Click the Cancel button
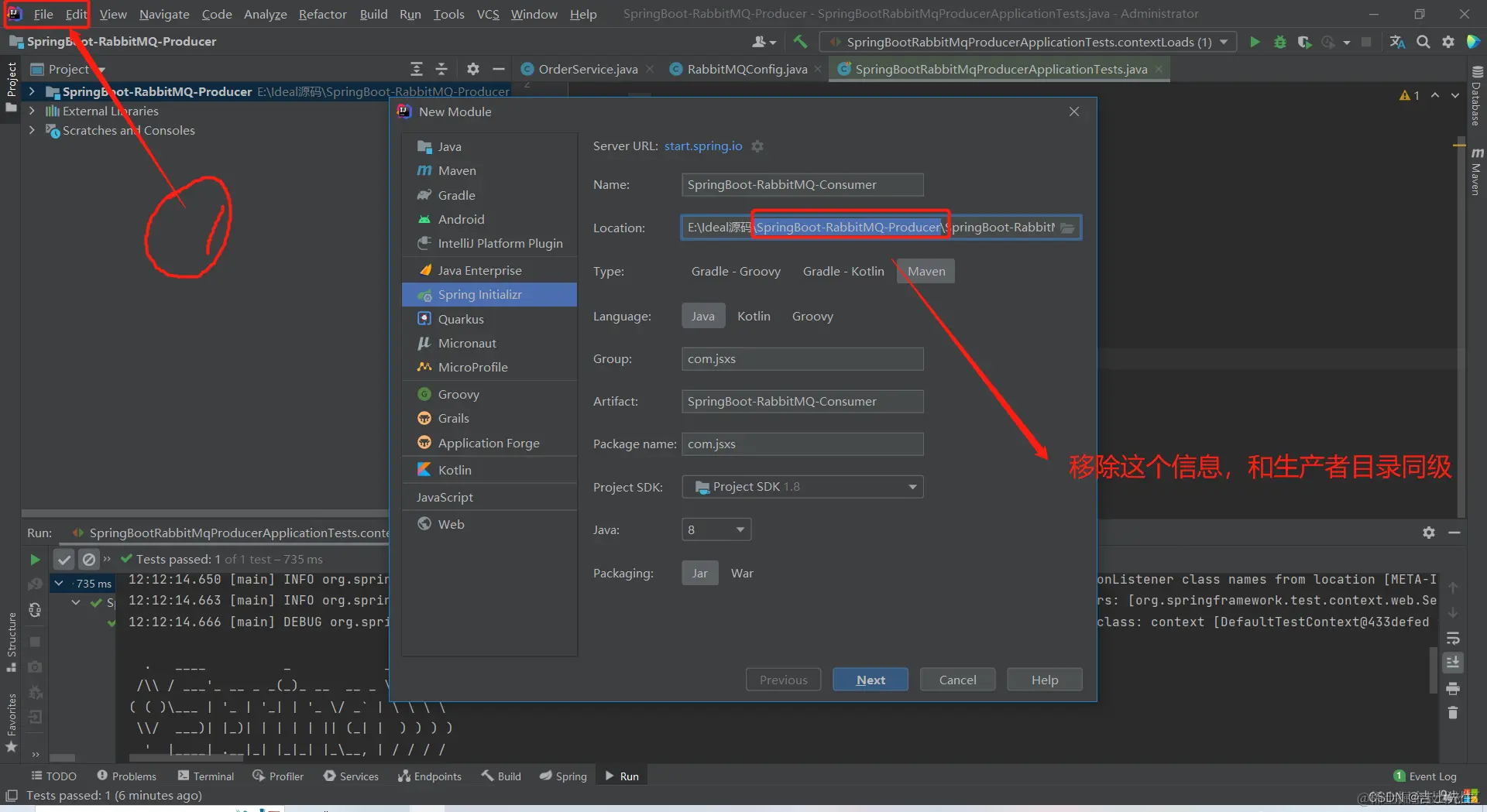1487x812 pixels. point(957,680)
